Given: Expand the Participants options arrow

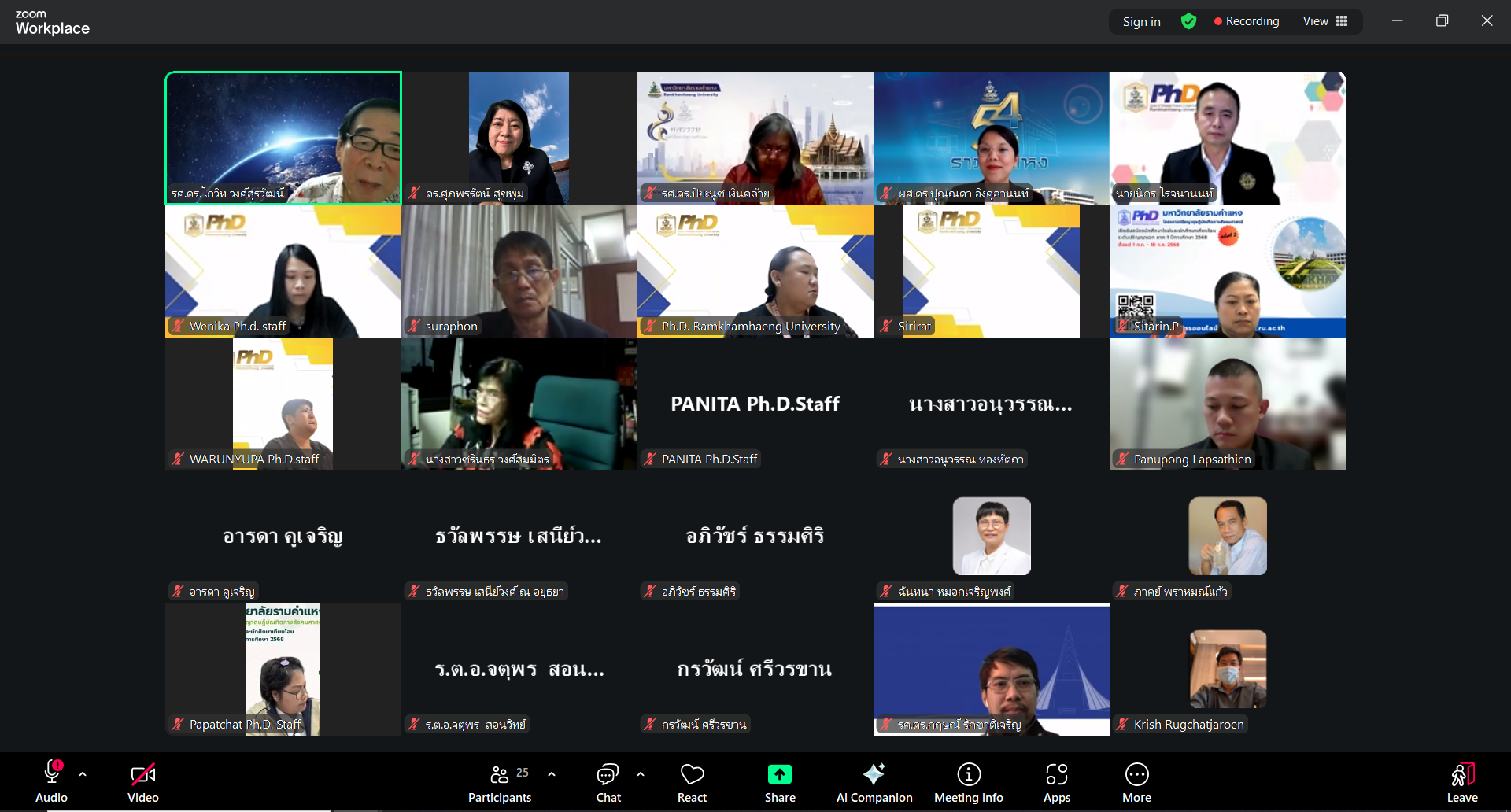Looking at the screenshot, I should pyautogui.click(x=552, y=774).
